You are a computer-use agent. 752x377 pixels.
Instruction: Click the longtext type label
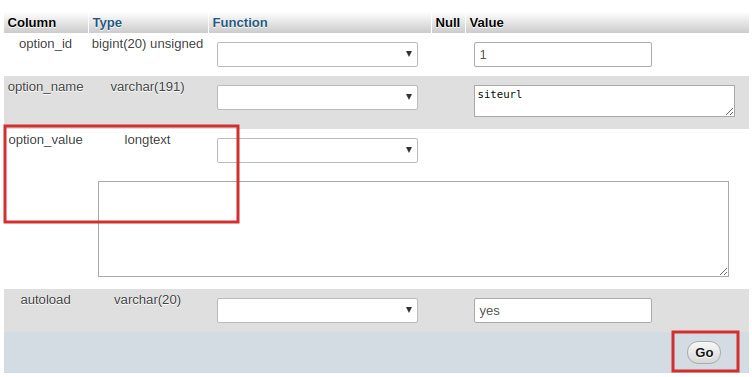coord(147,140)
